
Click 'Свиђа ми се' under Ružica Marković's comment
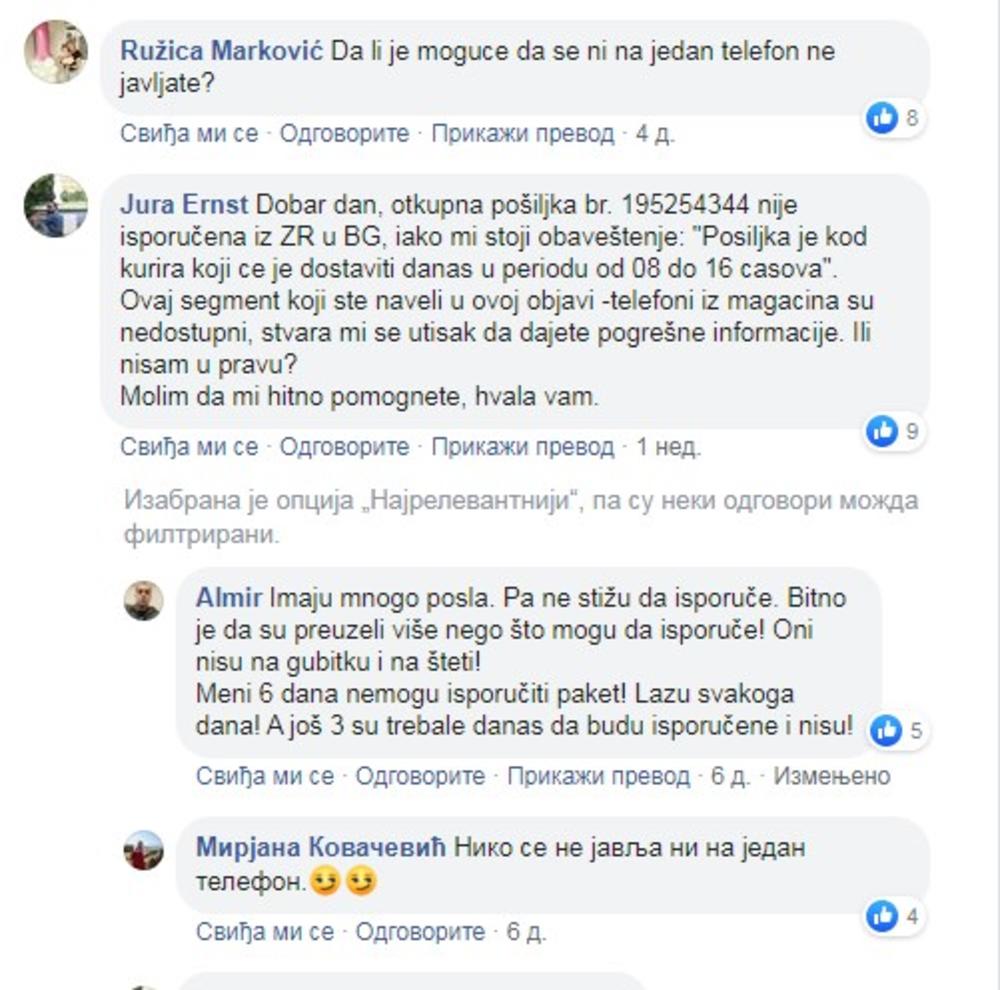pyautogui.click(x=189, y=133)
